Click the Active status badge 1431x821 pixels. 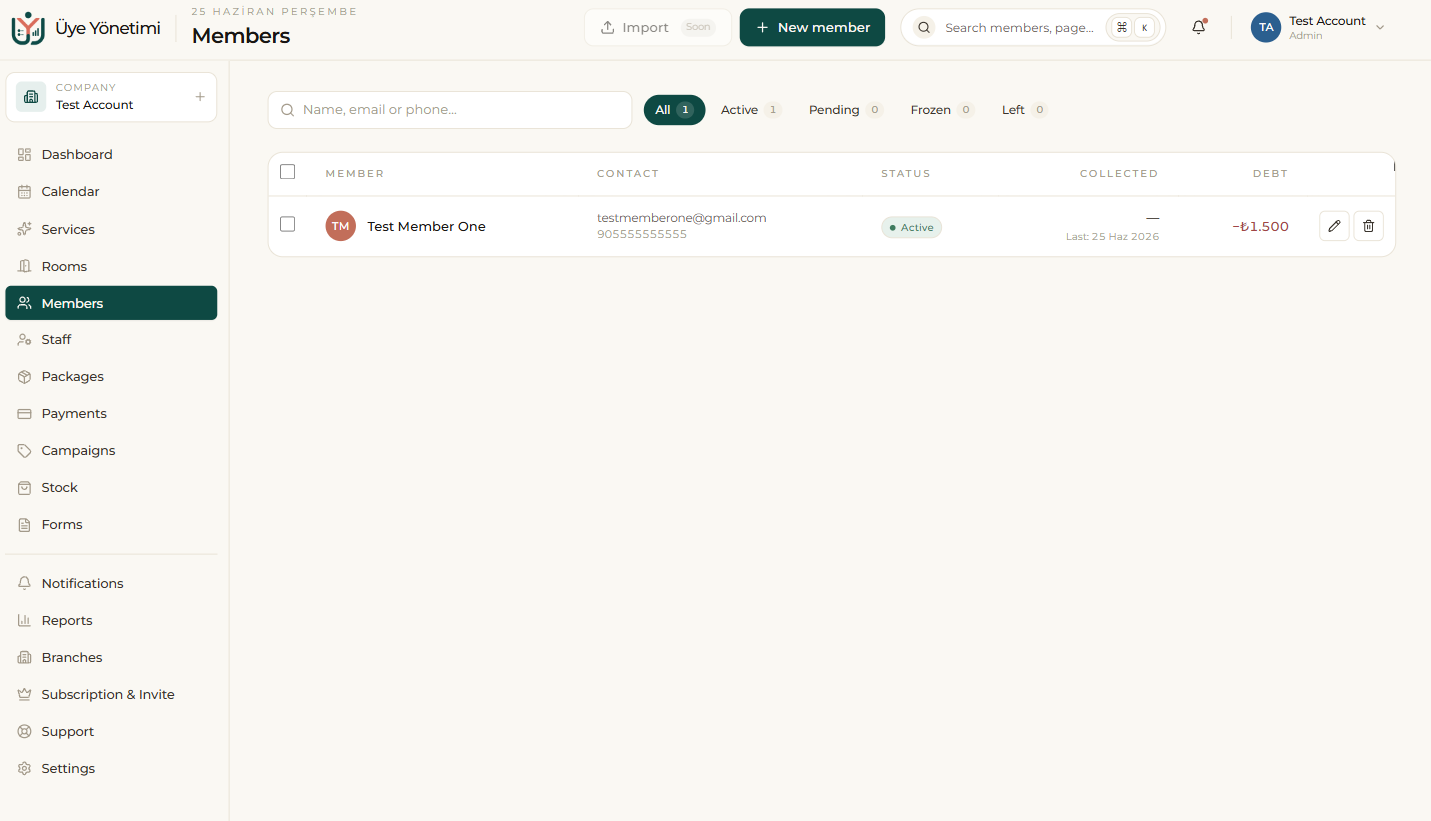[x=911, y=227]
